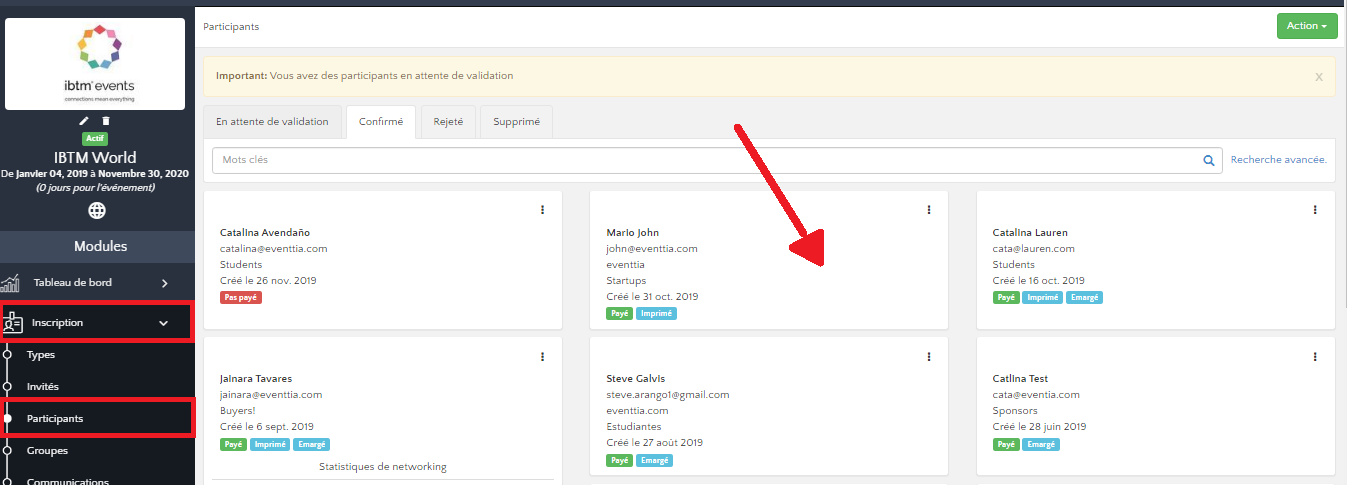Click the globe language icon in sidebar
The height and width of the screenshot is (485, 1347).
[x=97, y=210]
